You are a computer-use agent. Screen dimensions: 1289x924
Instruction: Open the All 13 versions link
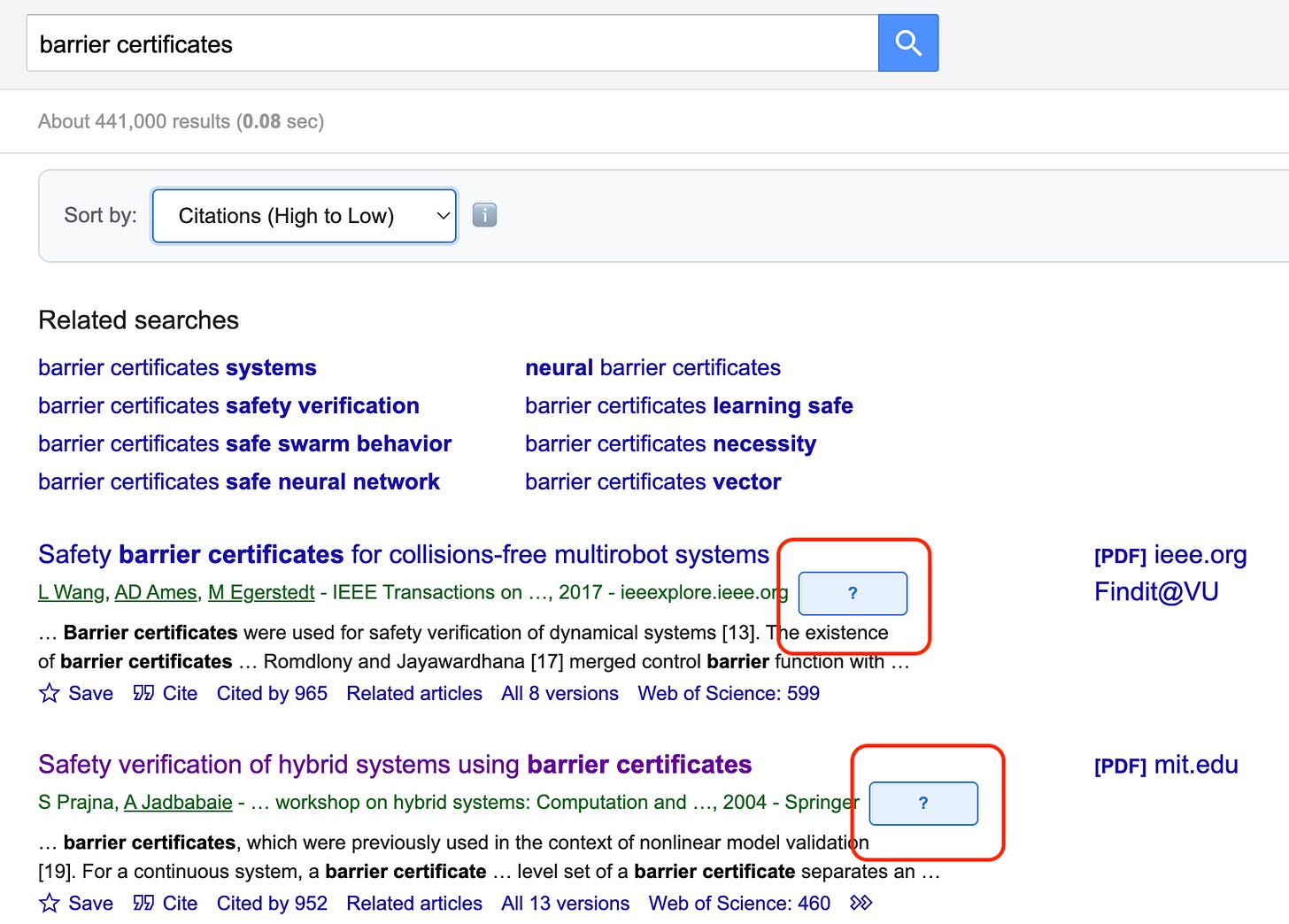(x=565, y=903)
